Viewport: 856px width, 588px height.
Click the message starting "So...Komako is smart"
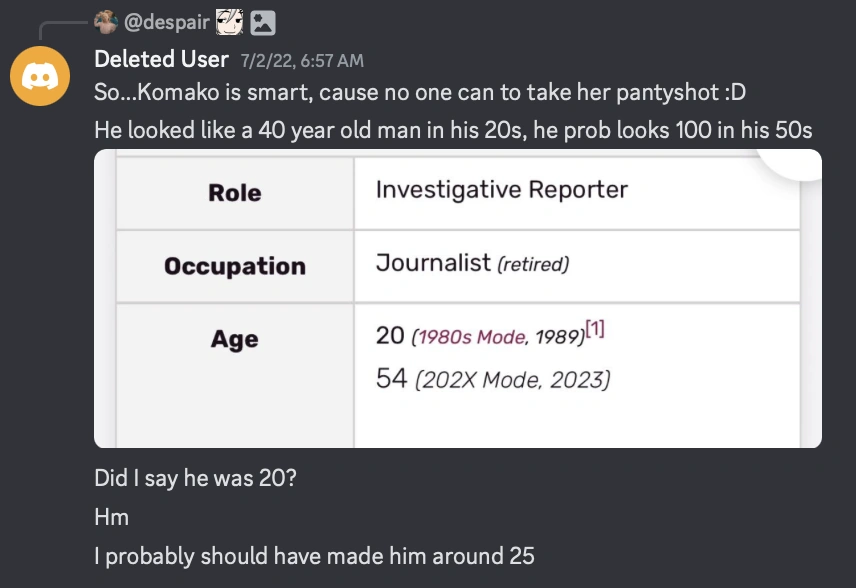(x=419, y=93)
